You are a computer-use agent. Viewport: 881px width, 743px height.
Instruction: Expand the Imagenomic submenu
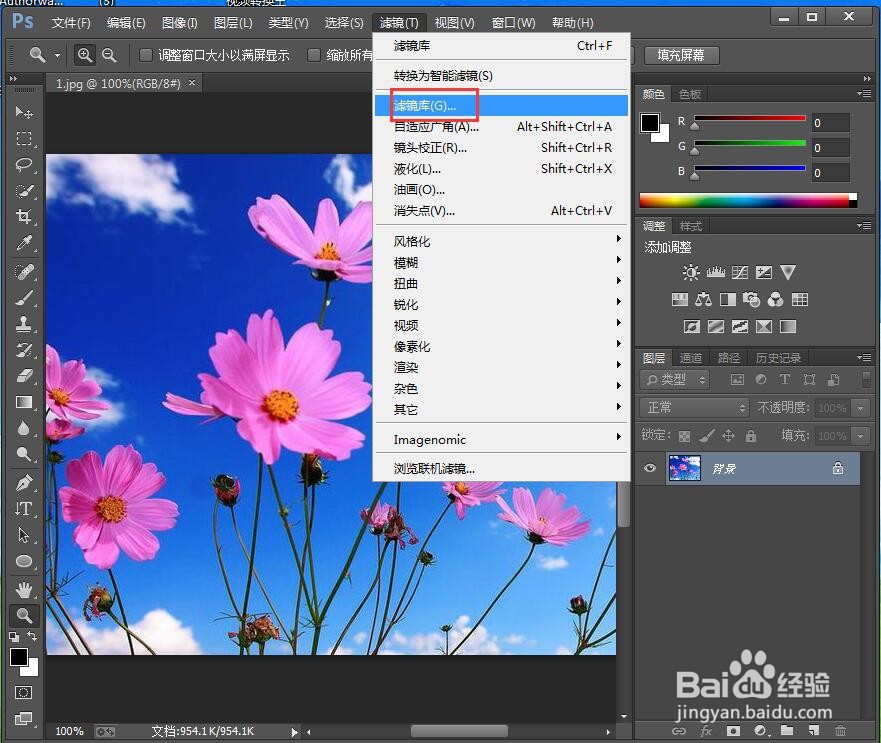pyautogui.click(x=502, y=440)
